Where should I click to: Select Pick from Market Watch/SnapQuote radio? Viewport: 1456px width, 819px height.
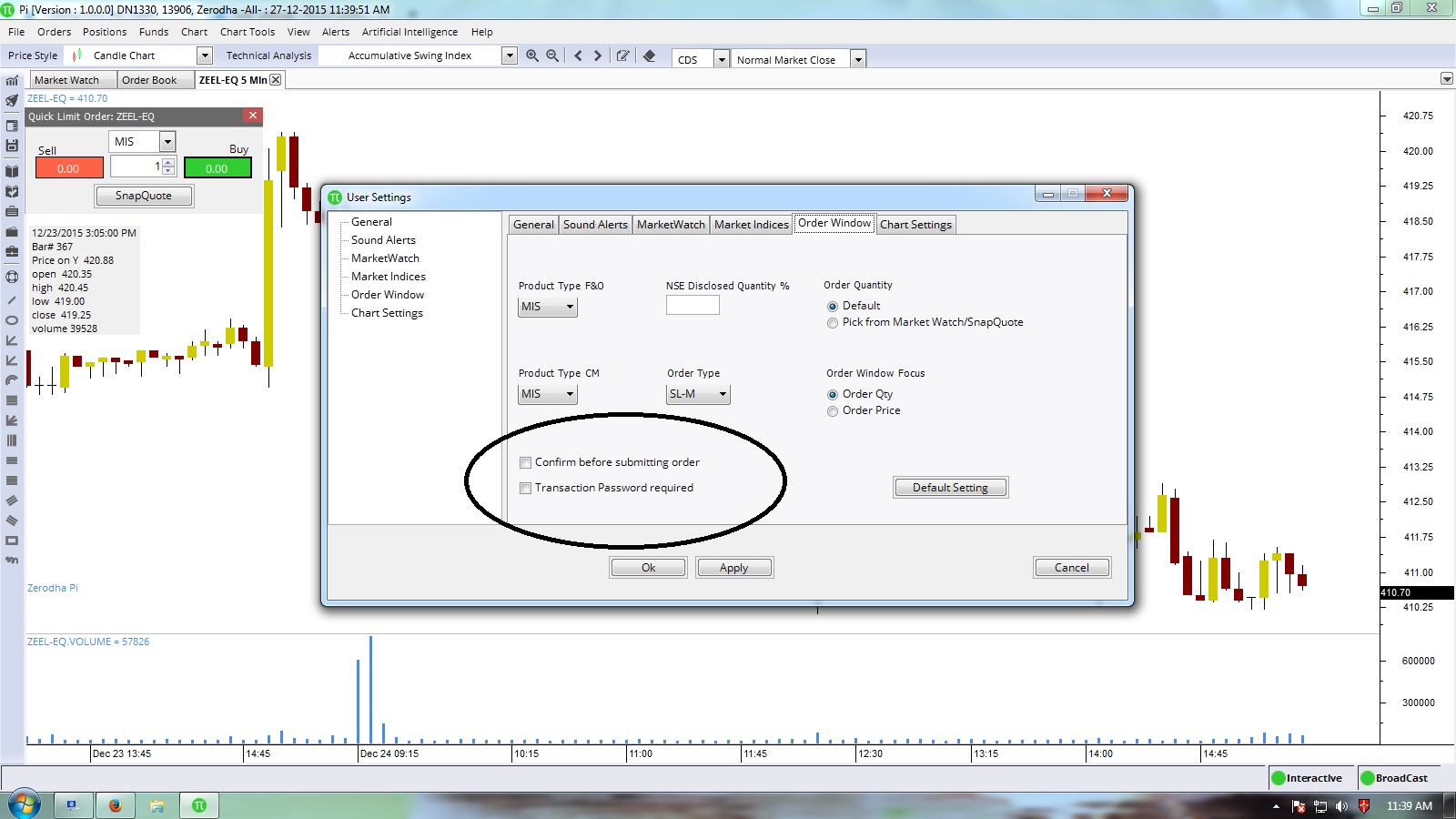[x=833, y=323]
